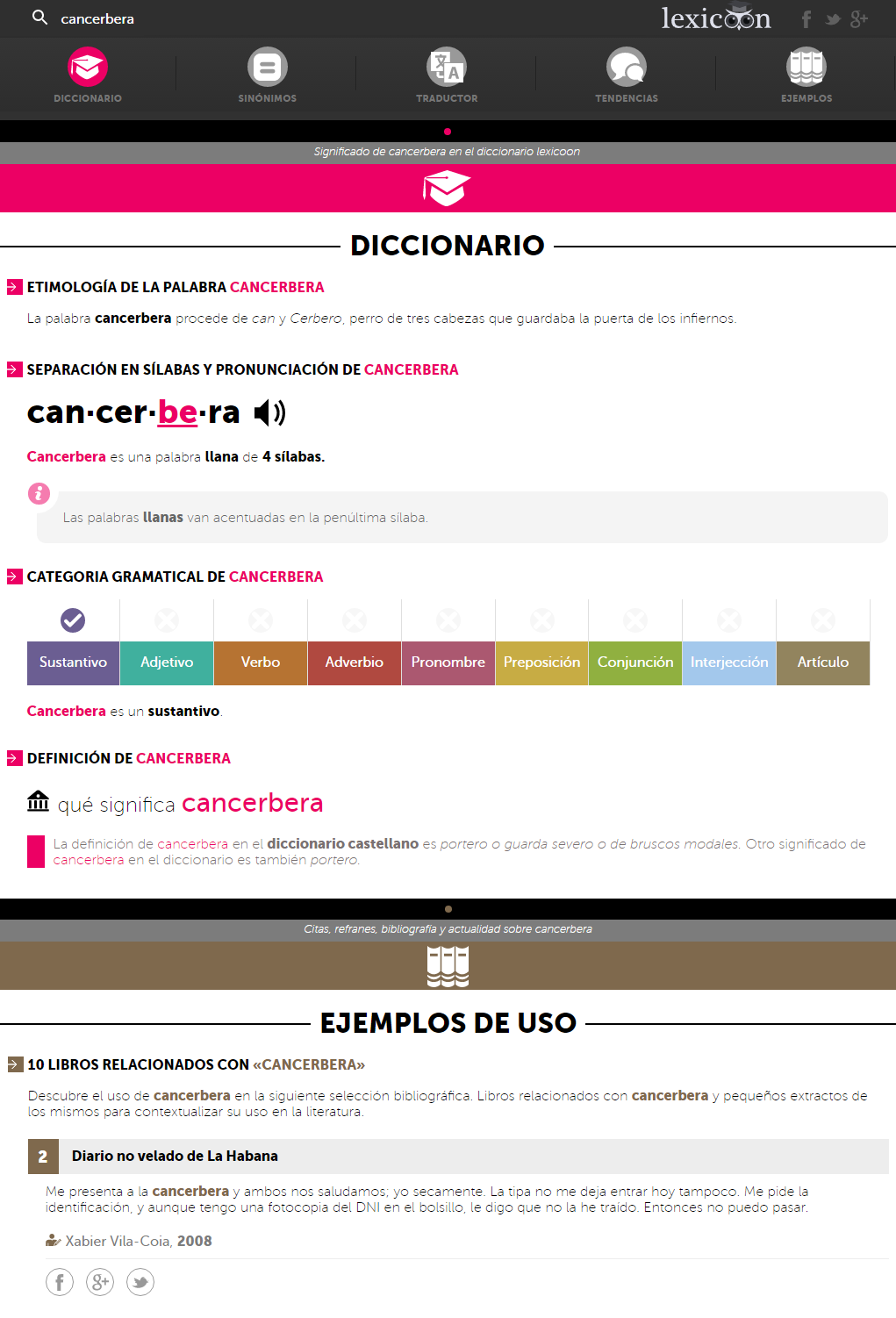This screenshot has height=1318, width=896.
Task: Click the arrow icon beside 10 libros heading
Action: (14, 1064)
